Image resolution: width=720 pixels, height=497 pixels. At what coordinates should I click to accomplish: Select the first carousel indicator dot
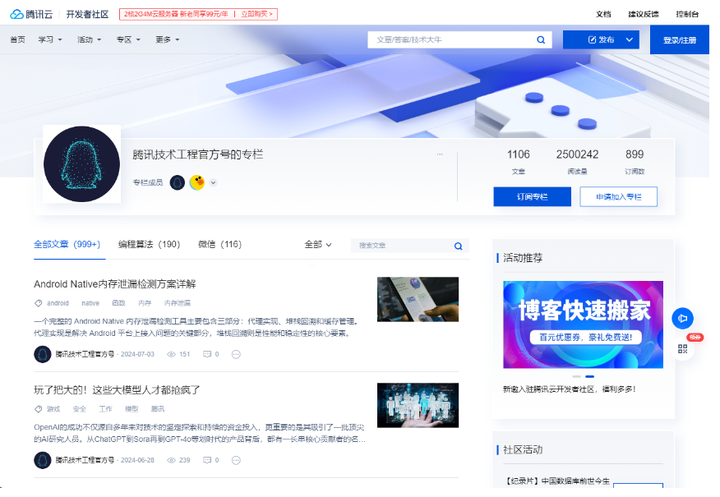(x=577, y=377)
